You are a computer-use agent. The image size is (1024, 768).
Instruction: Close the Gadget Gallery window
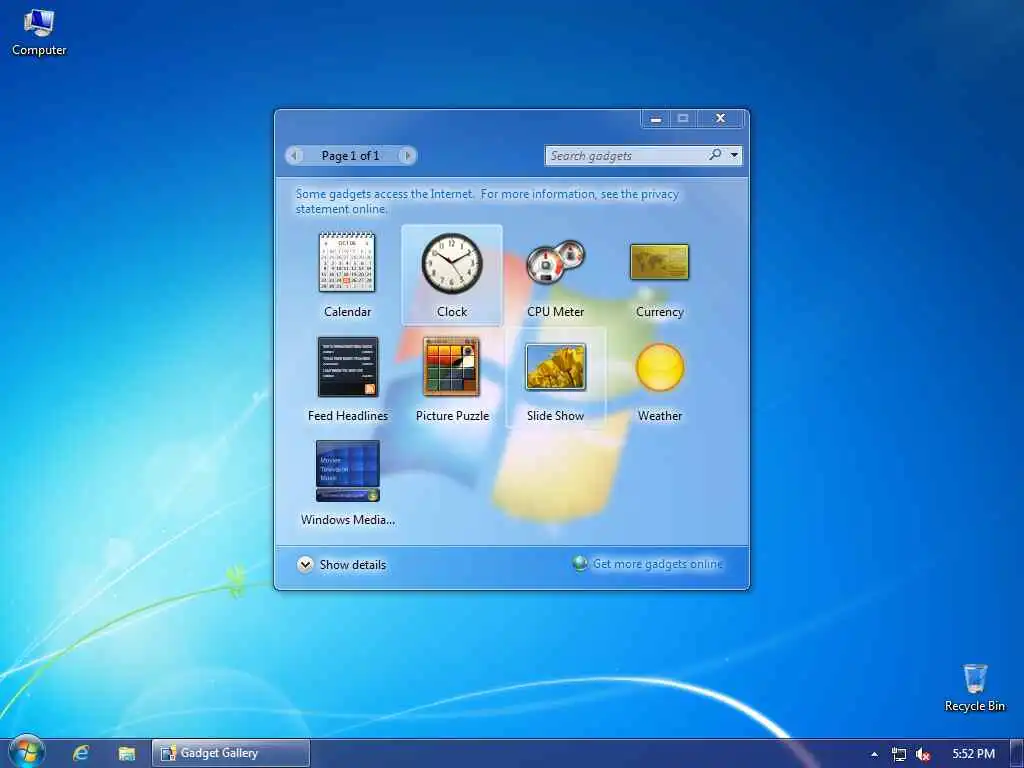tap(720, 118)
